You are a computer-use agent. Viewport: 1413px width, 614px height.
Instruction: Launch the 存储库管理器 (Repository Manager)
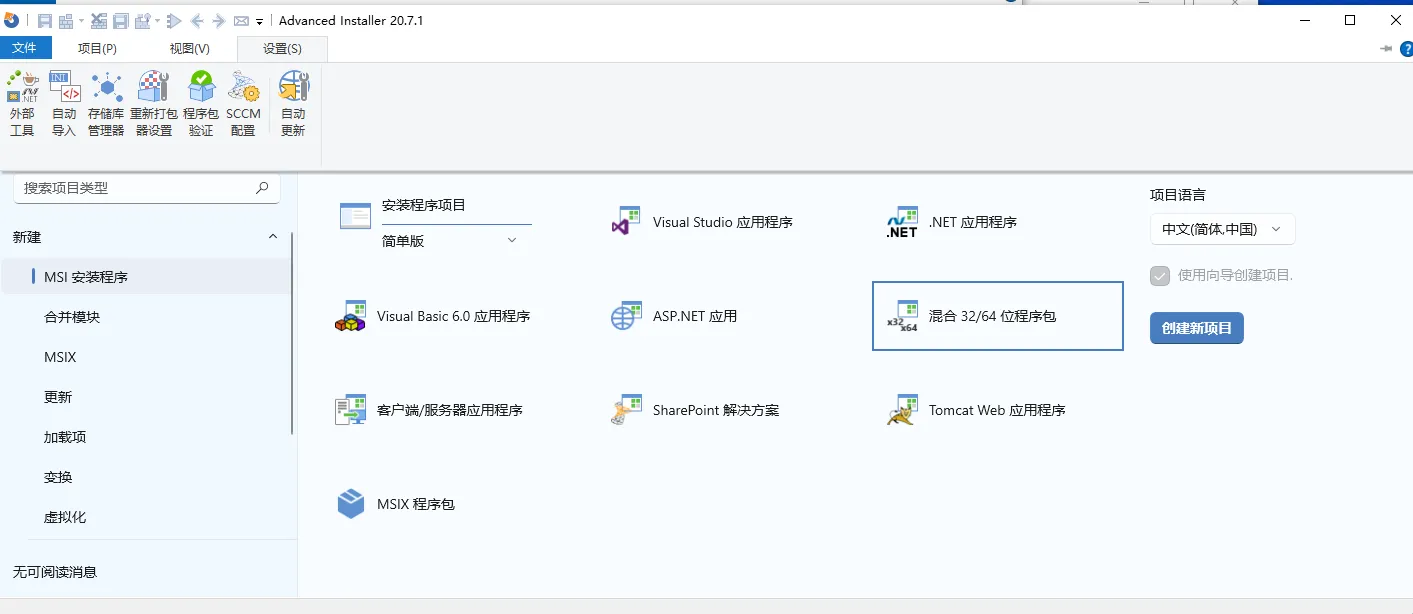pos(105,100)
